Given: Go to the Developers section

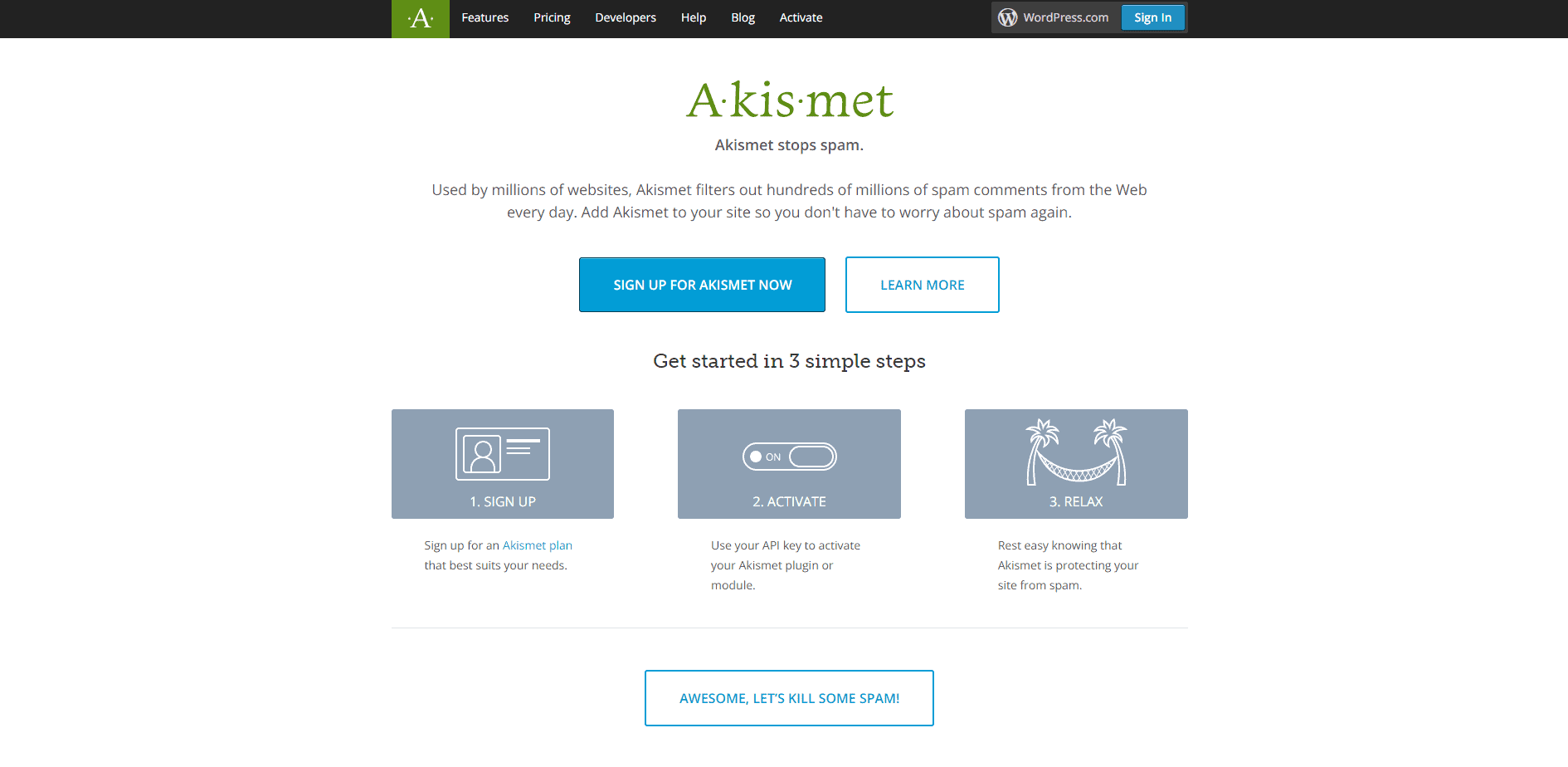Looking at the screenshot, I should (x=626, y=17).
